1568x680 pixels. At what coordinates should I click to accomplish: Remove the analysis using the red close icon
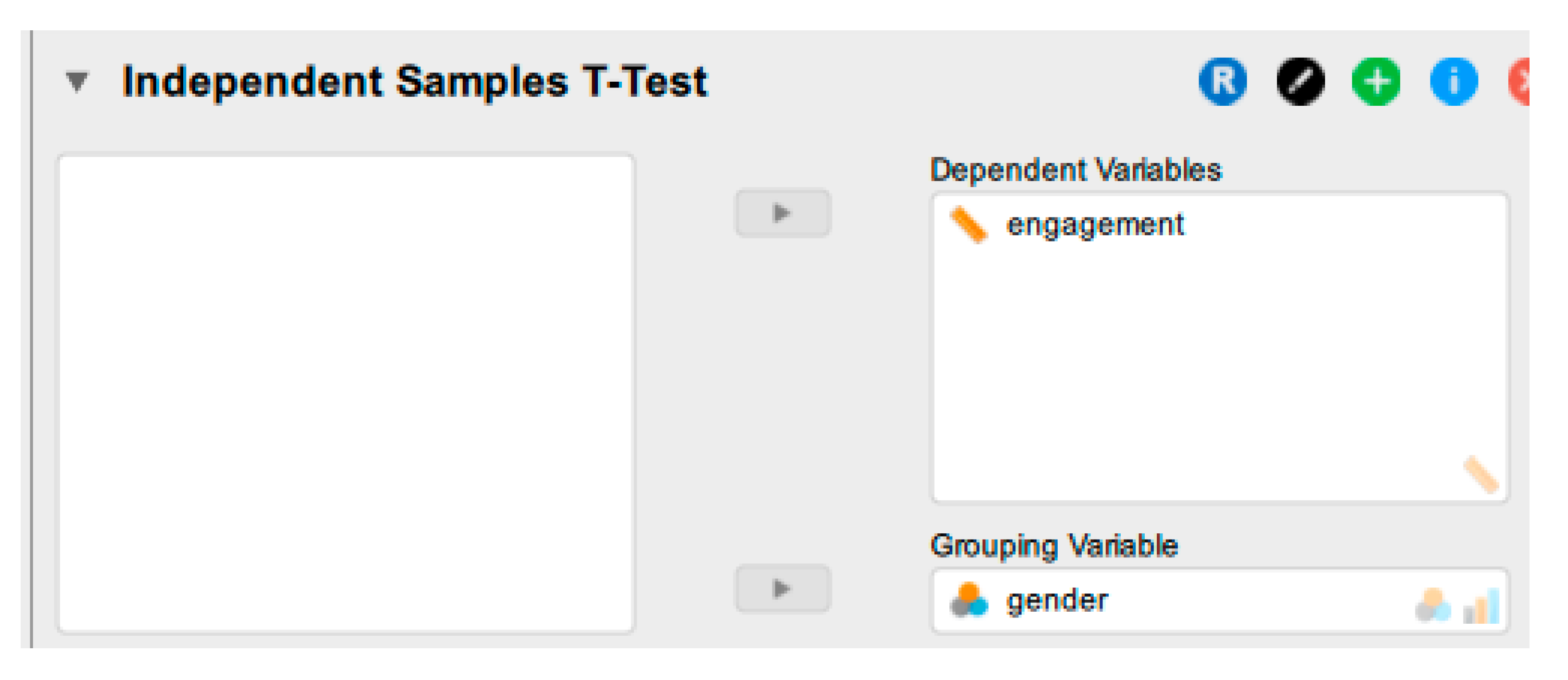1520,82
